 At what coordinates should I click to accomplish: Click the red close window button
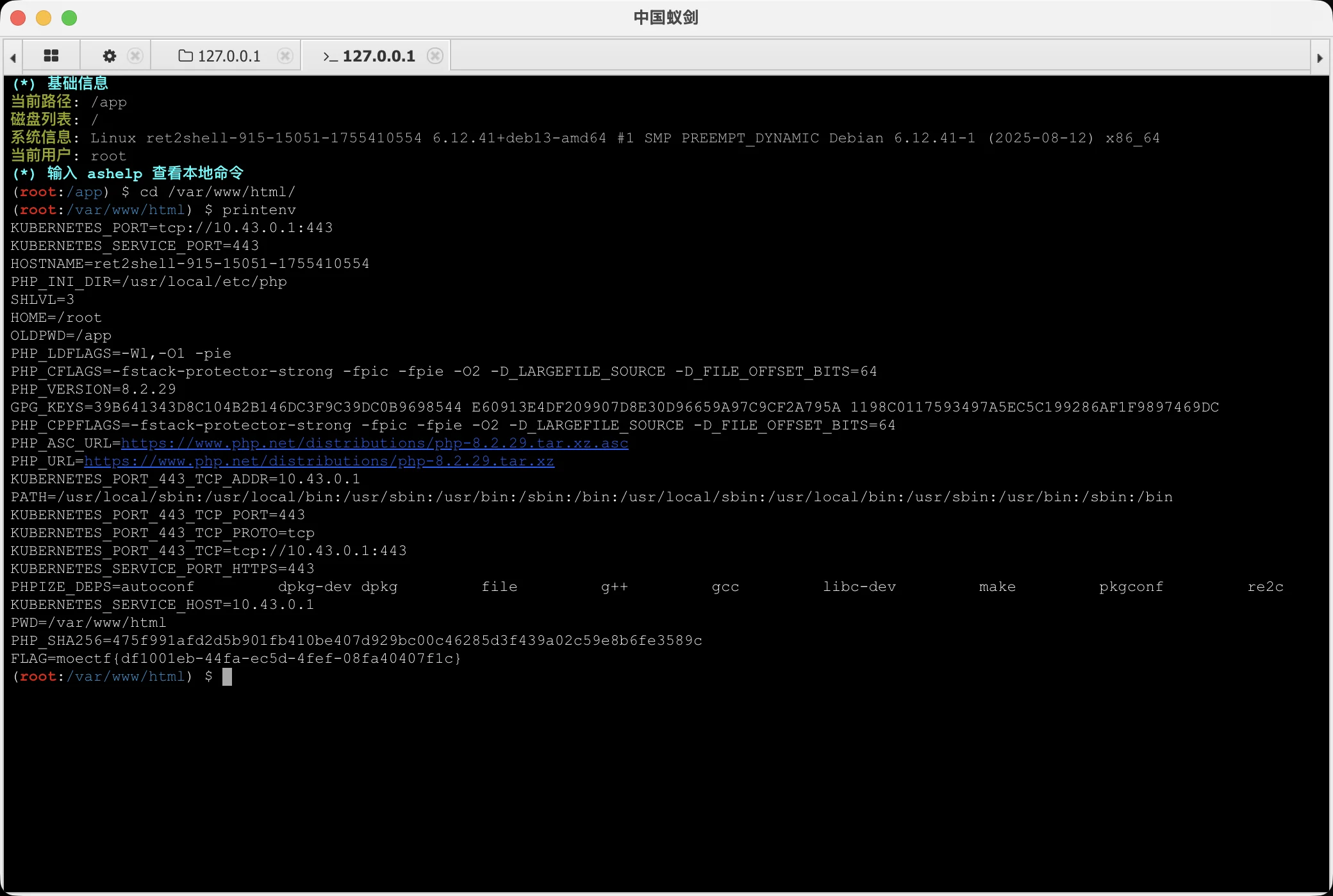coord(18,18)
